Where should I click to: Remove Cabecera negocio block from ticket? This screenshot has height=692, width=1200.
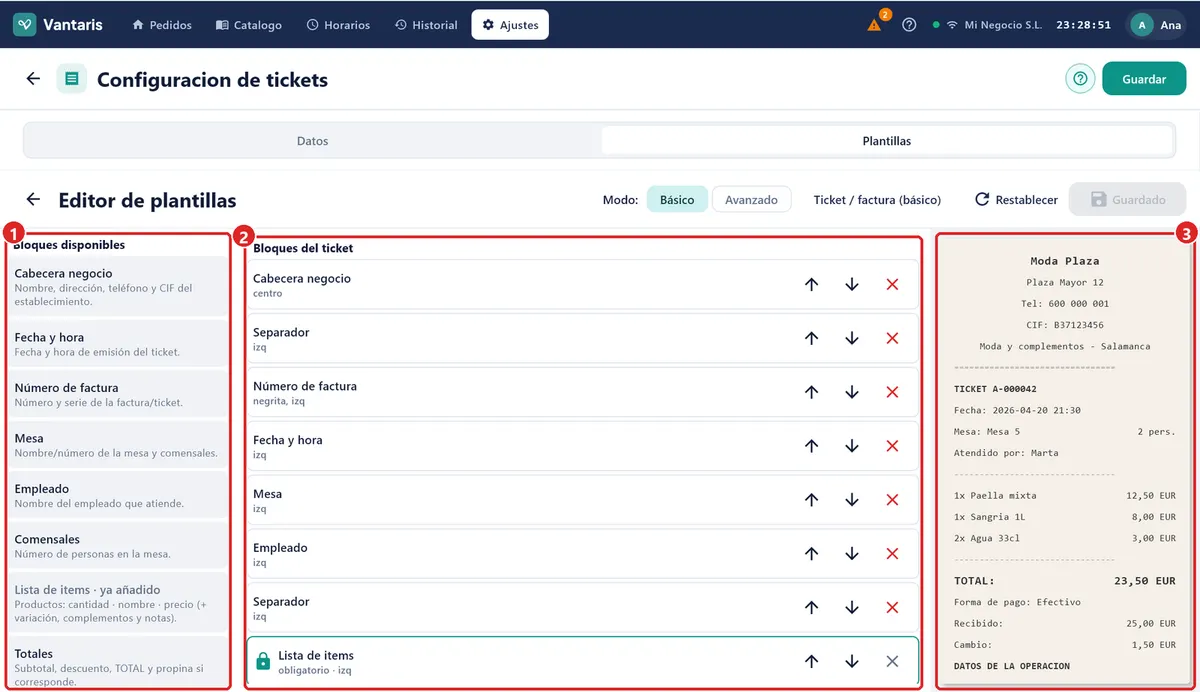click(x=892, y=285)
